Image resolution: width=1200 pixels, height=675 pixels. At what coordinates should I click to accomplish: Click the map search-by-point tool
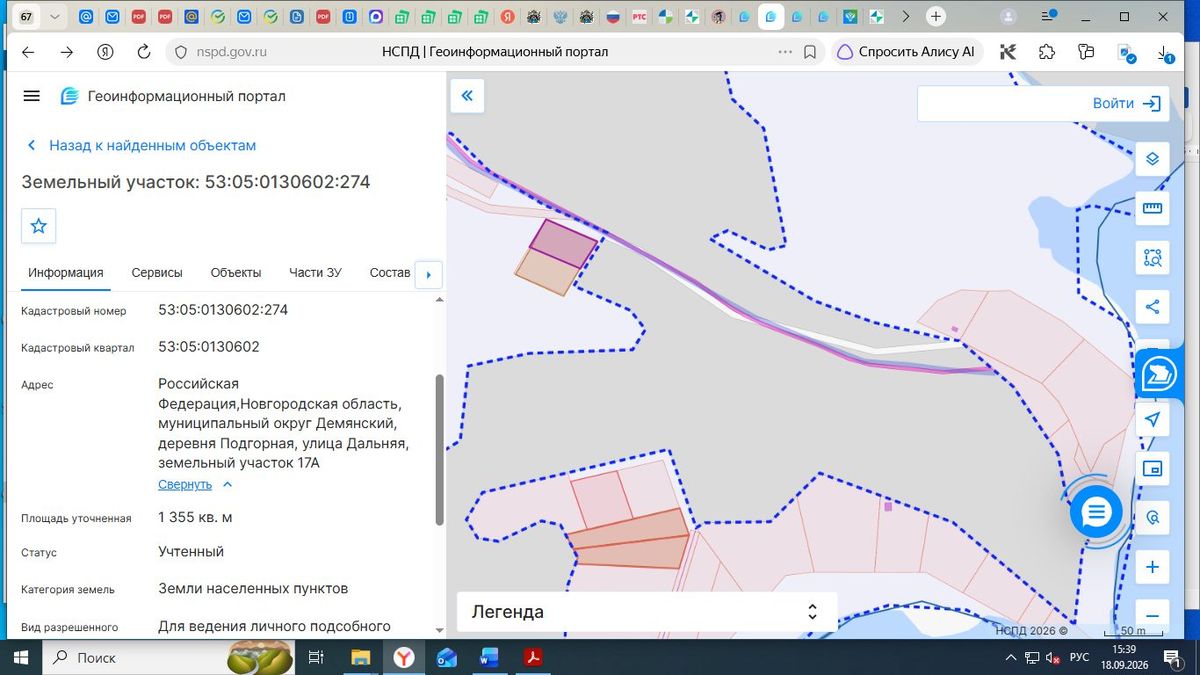(1152, 517)
